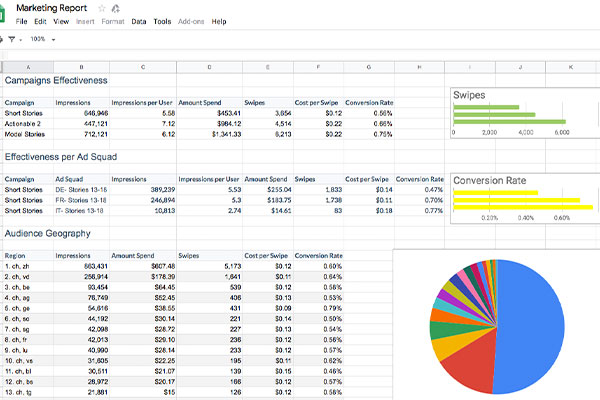Open the Help menu
600x400 pixels.
(x=219, y=21)
